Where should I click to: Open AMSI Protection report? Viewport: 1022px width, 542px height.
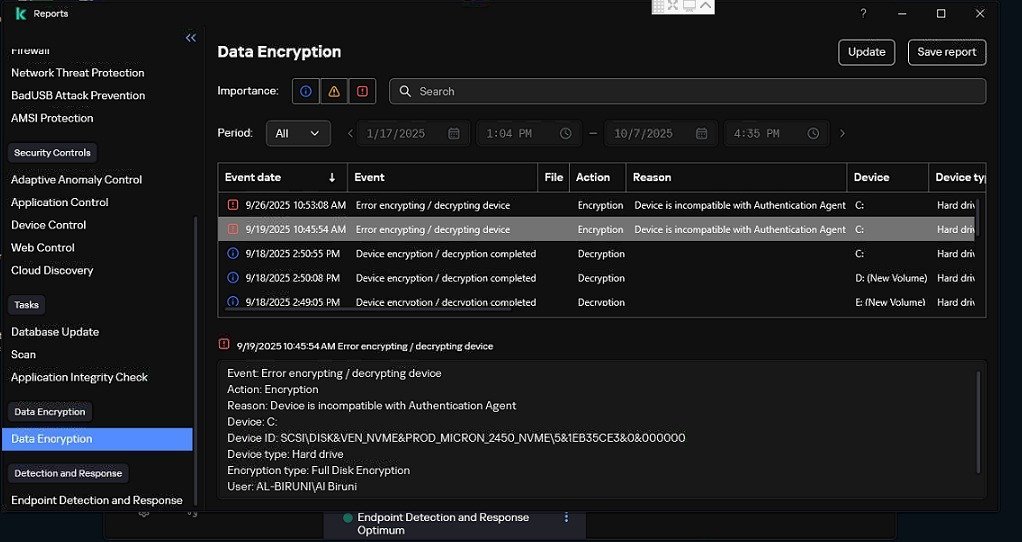(x=52, y=118)
